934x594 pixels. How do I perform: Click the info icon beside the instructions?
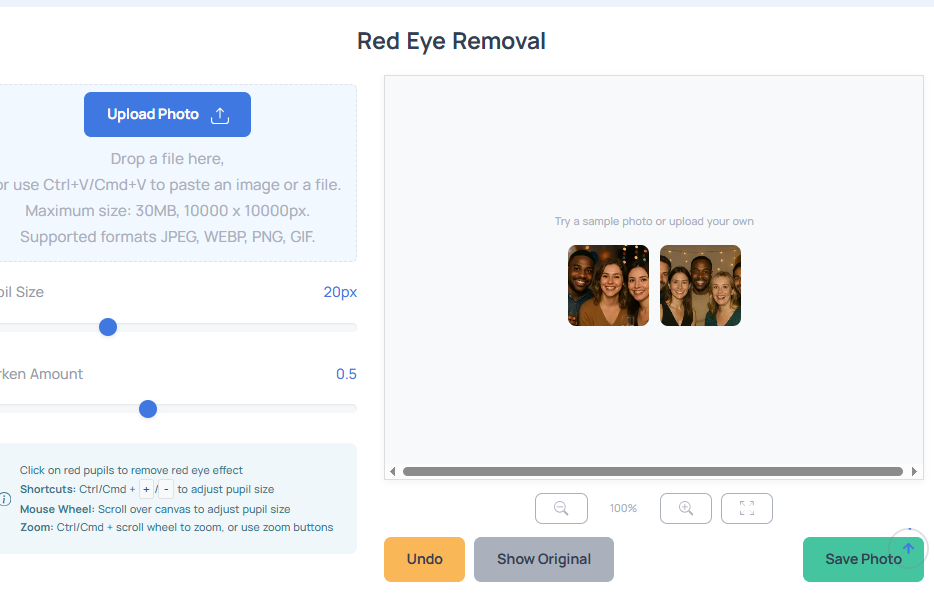(x=5, y=499)
